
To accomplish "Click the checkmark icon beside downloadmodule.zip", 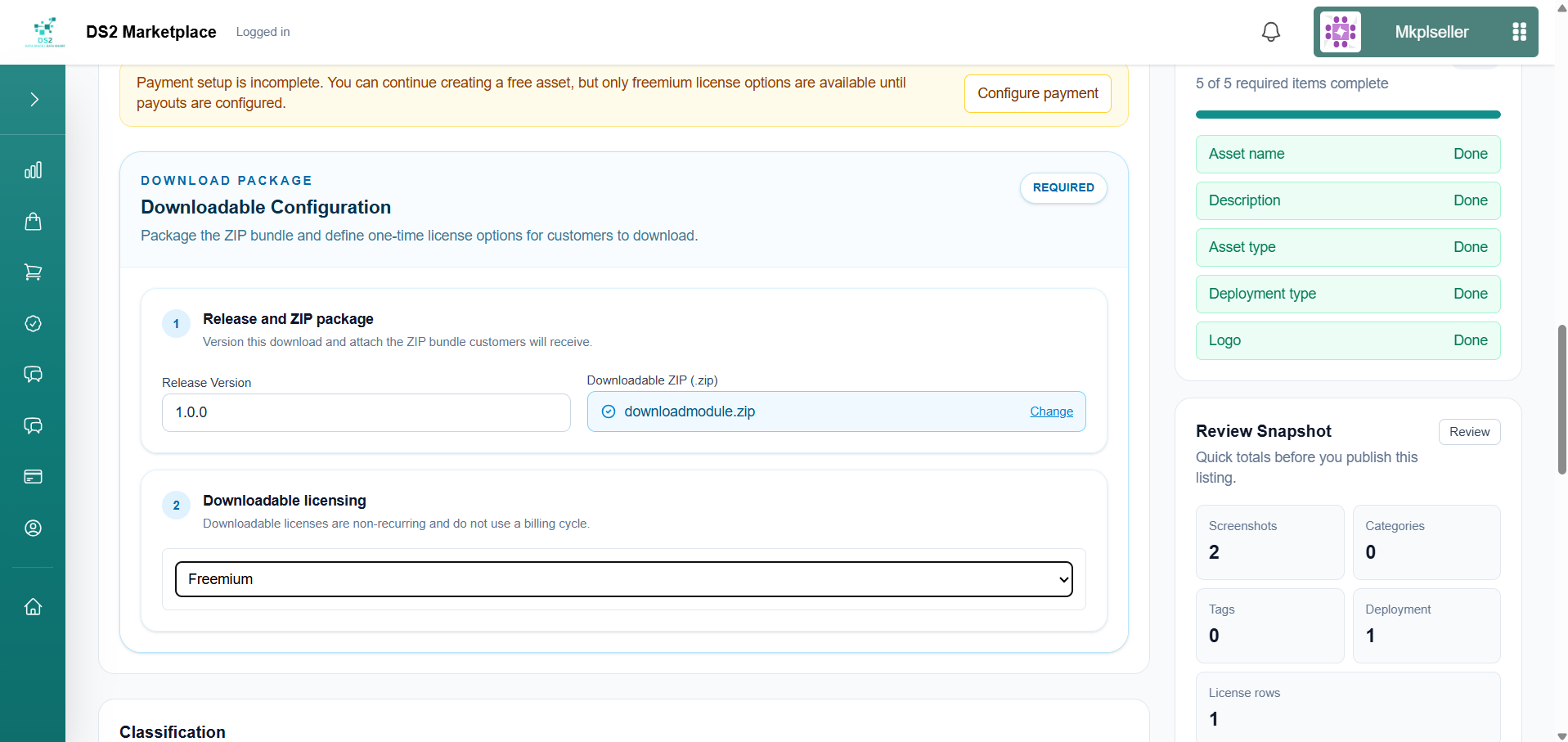I will (609, 411).
